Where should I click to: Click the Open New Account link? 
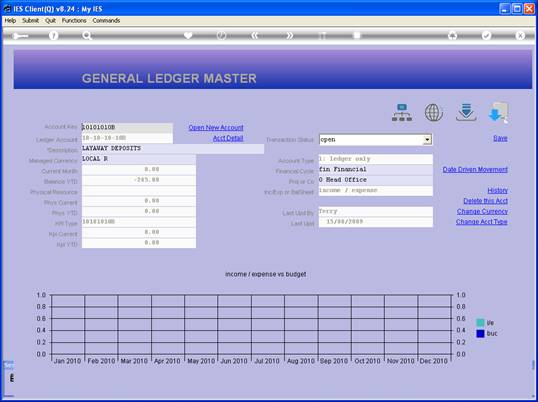click(x=216, y=128)
